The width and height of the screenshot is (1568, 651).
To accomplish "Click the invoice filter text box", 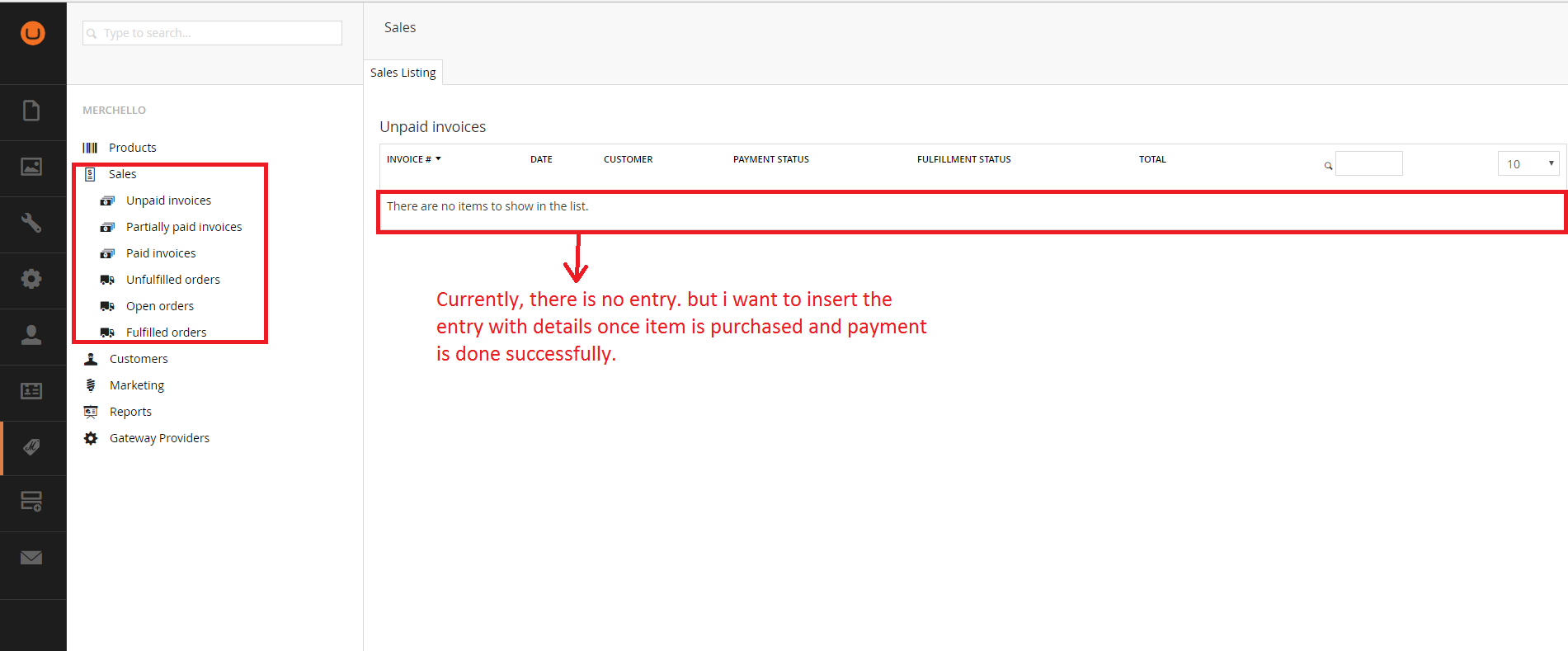I will point(1369,163).
